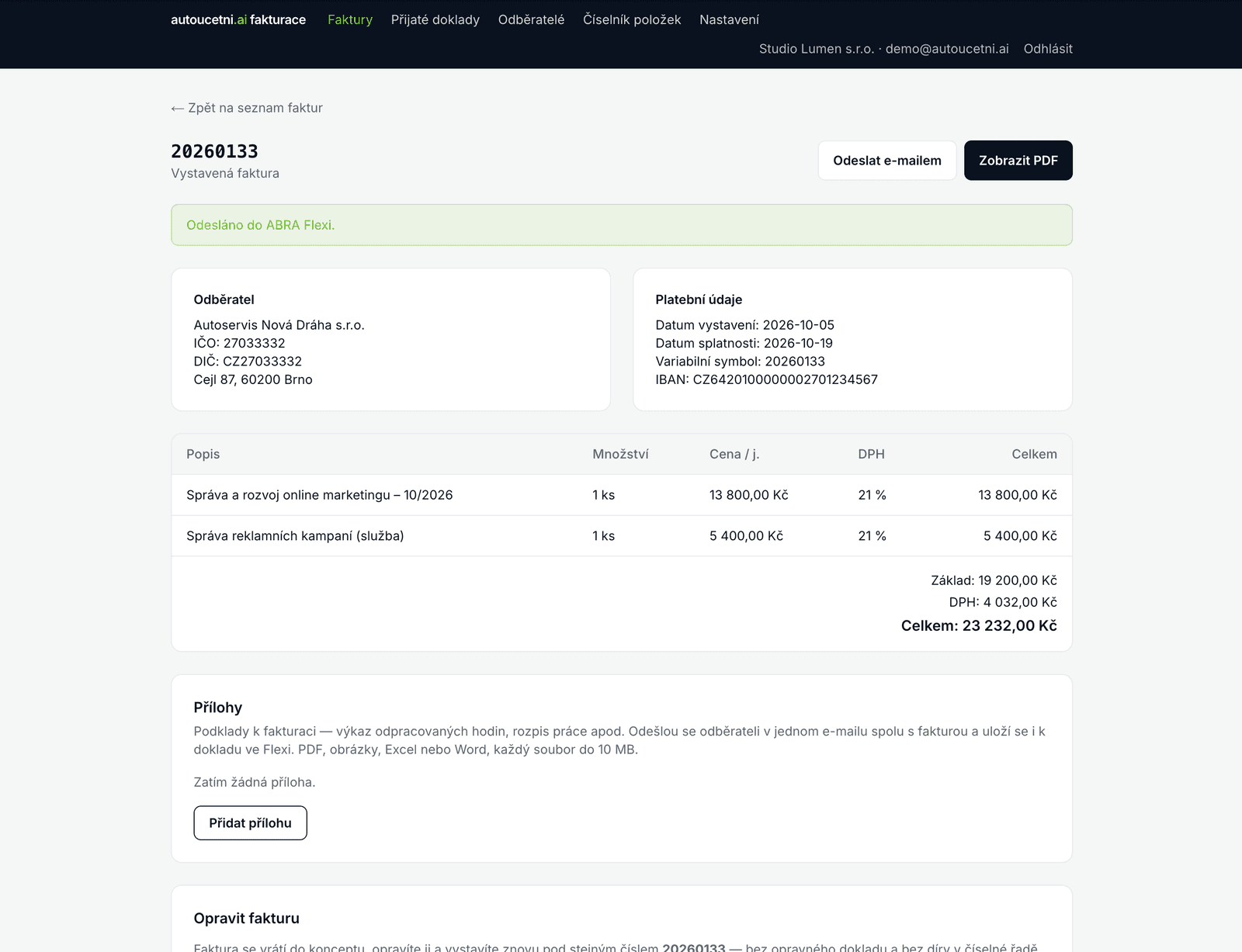The width and height of the screenshot is (1242, 952).
Task: Click the Zobrazit PDF button
Action: point(1018,161)
